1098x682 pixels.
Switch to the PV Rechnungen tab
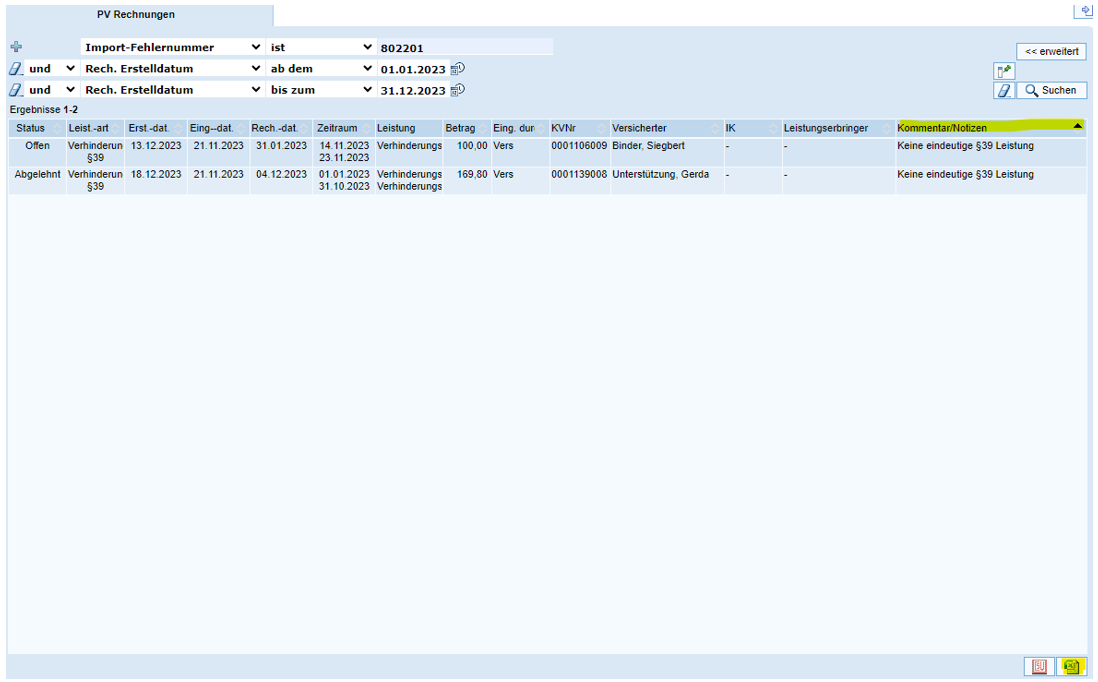(136, 15)
